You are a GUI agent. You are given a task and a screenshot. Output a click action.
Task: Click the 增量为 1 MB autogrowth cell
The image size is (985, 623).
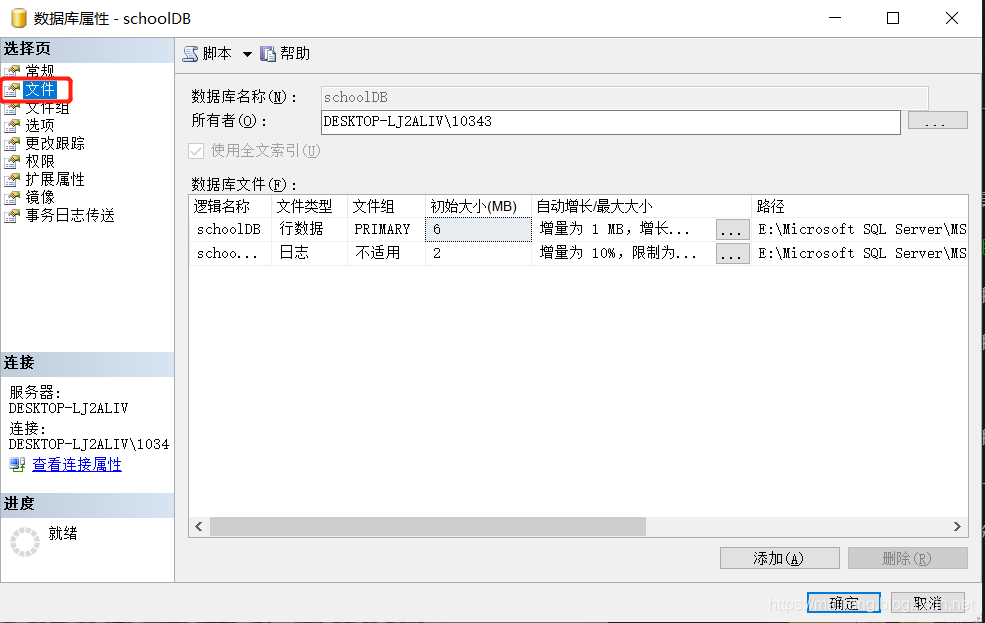point(623,229)
